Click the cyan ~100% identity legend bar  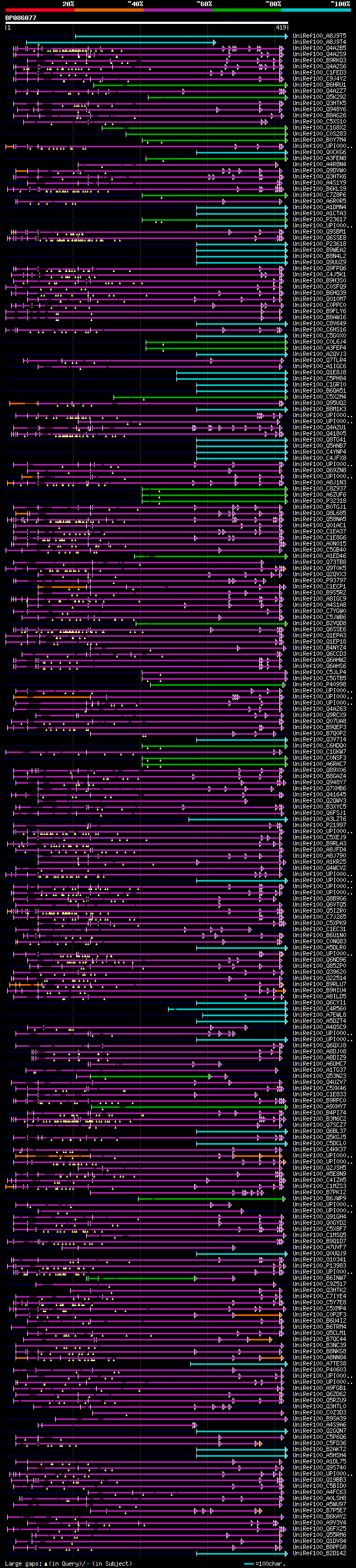[317, 10]
